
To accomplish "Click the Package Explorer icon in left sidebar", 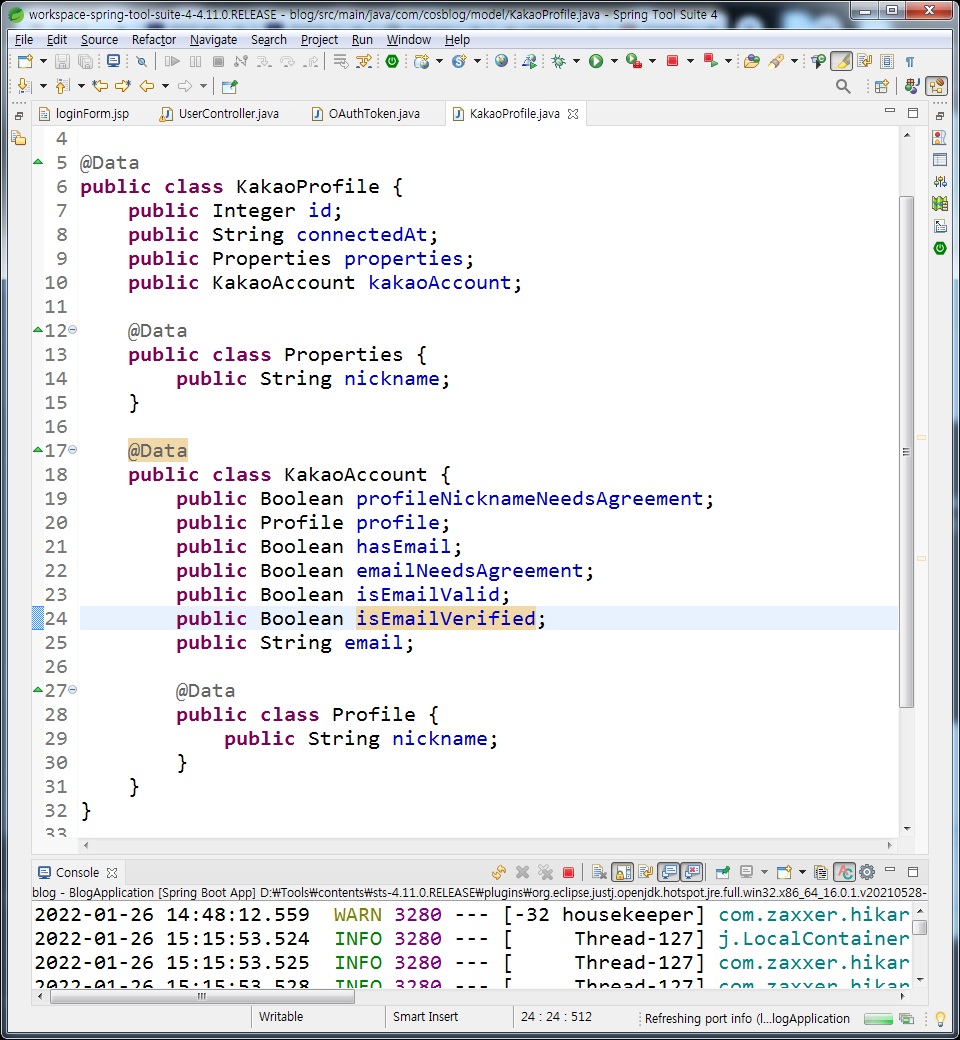I will click(19, 139).
